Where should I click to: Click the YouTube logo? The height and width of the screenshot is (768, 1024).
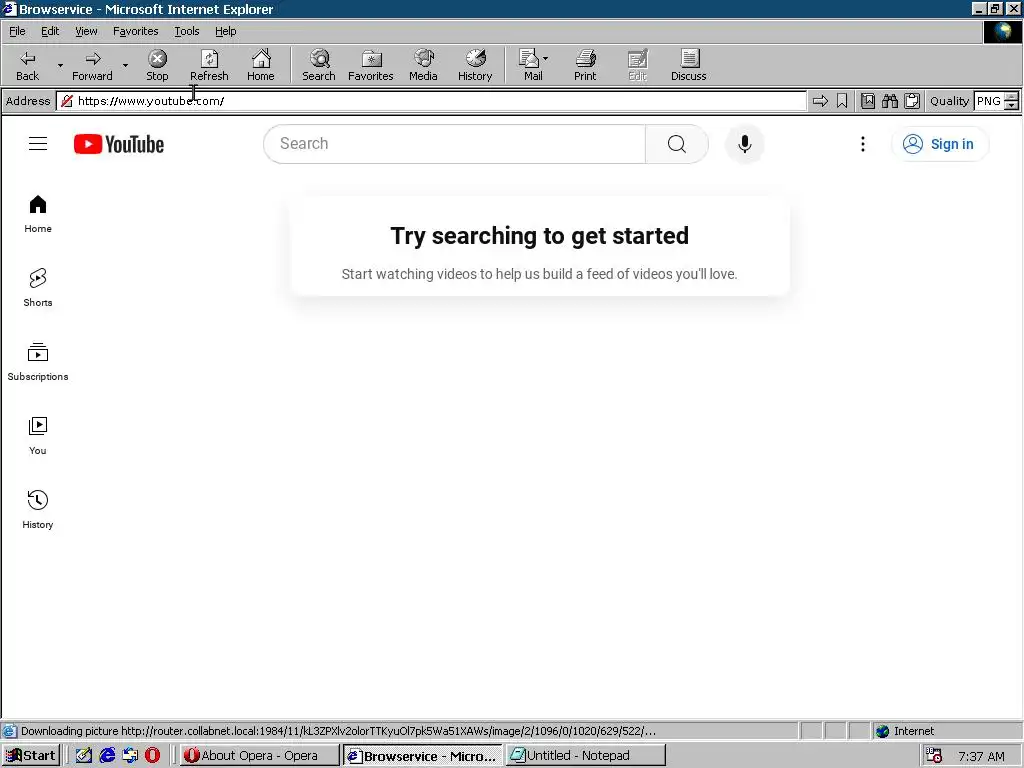[119, 144]
